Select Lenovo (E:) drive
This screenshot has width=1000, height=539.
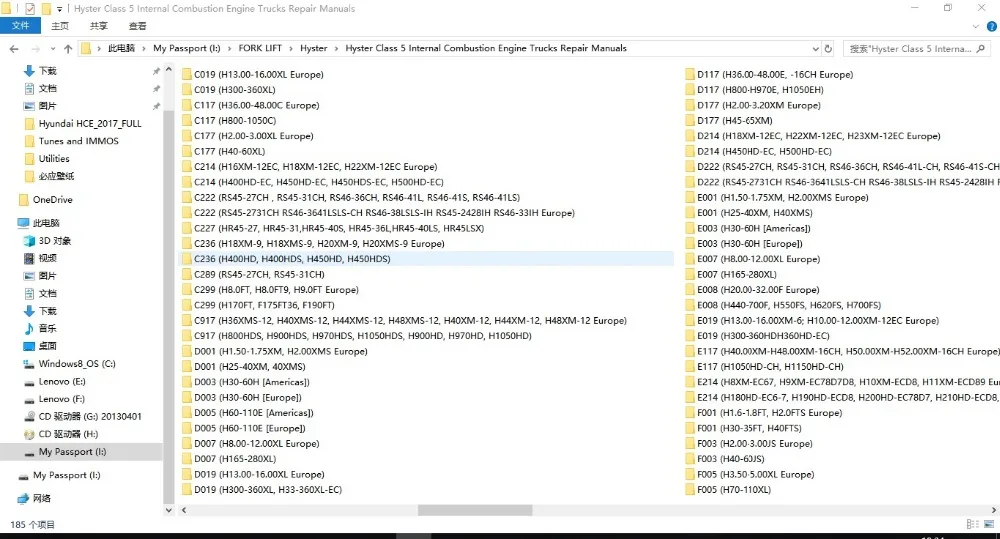(61, 381)
